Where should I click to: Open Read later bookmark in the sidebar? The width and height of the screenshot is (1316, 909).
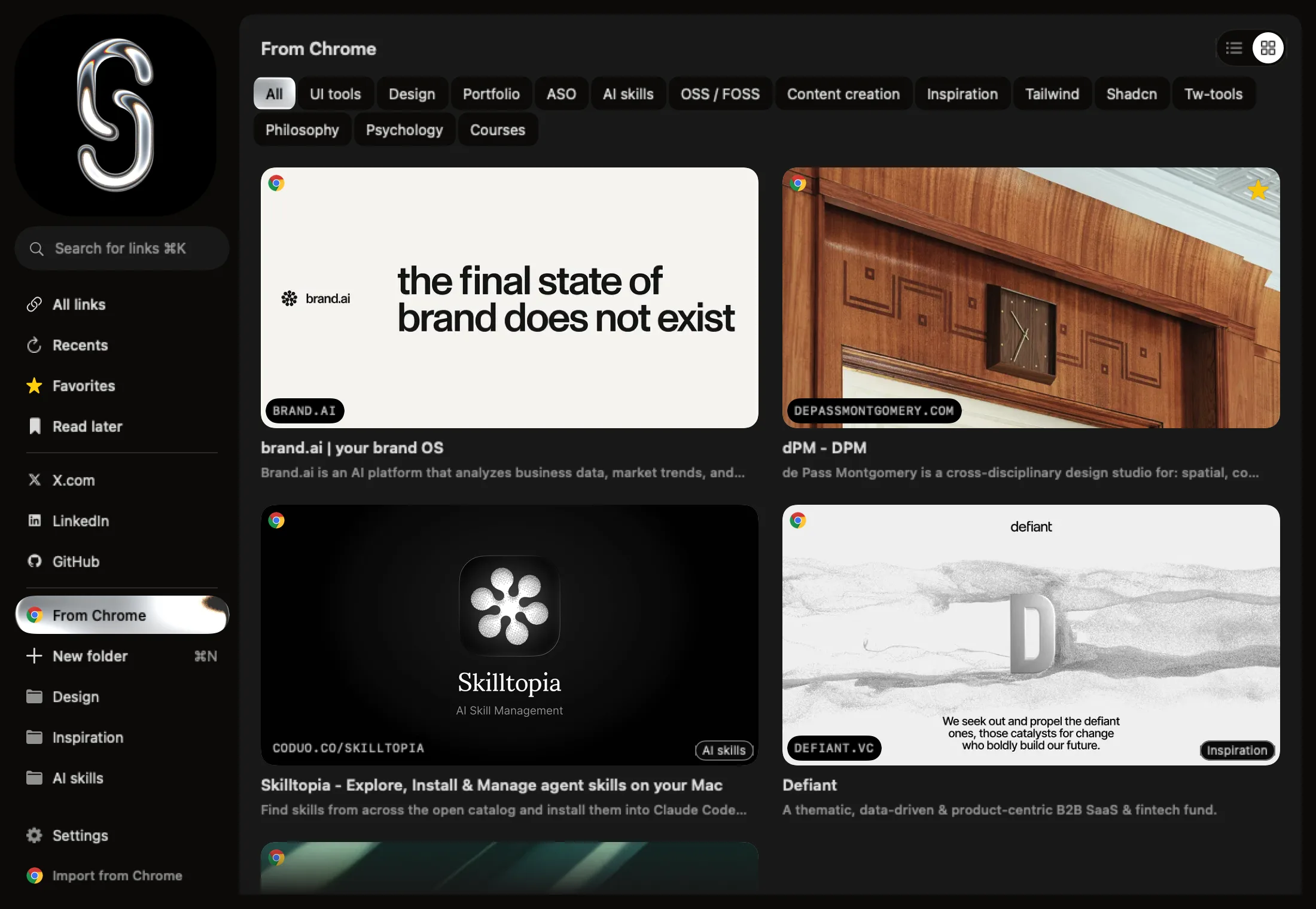tap(122, 426)
